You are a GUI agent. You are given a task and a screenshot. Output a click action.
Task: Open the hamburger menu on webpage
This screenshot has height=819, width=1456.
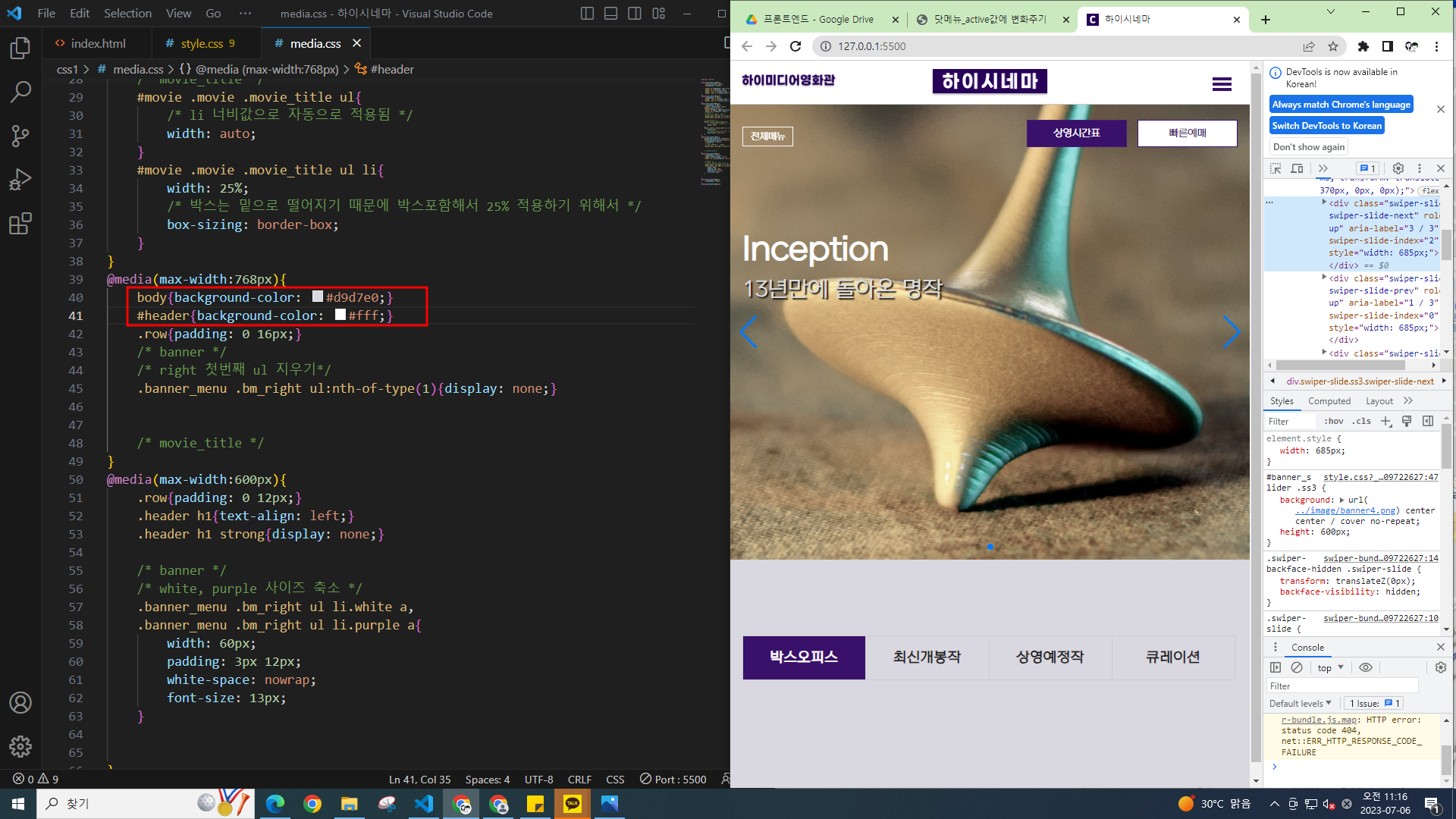(1222, 84)
